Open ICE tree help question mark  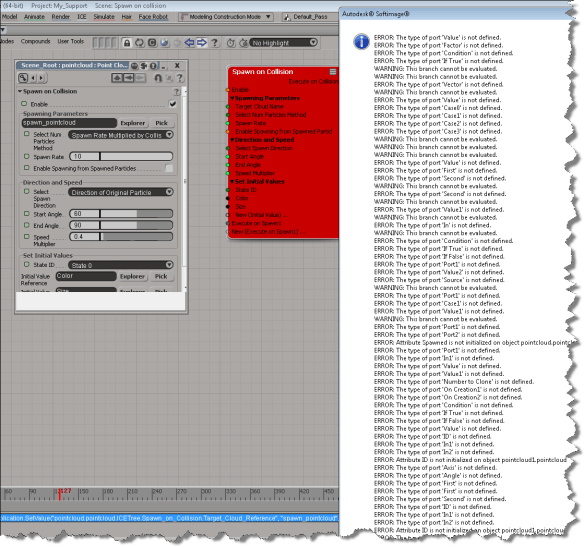215,43
